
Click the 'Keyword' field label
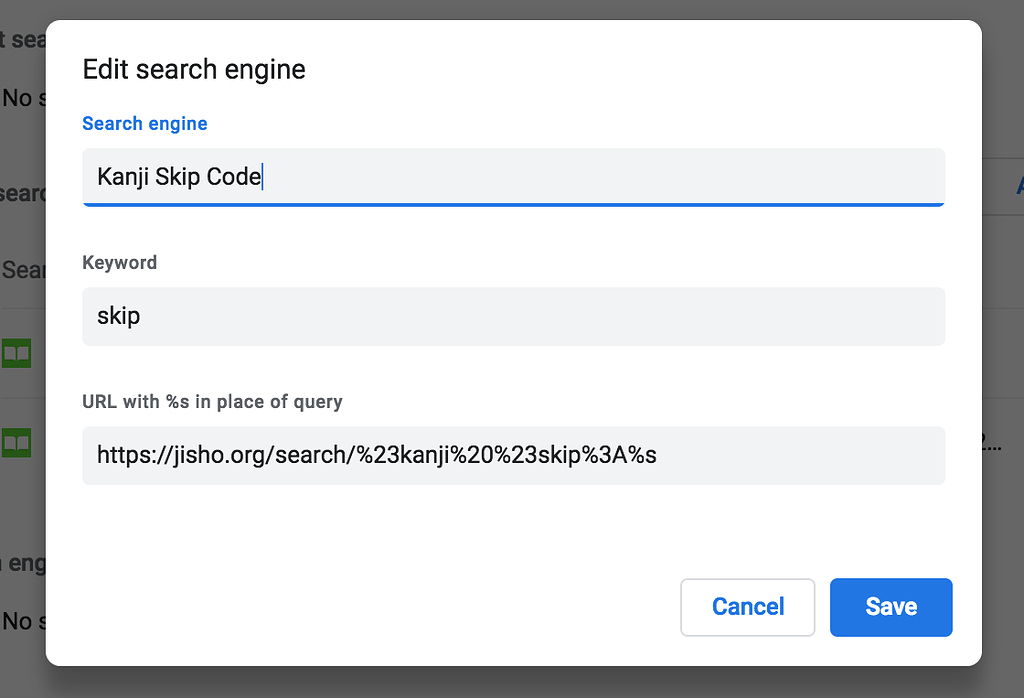[x=119, y=263]
